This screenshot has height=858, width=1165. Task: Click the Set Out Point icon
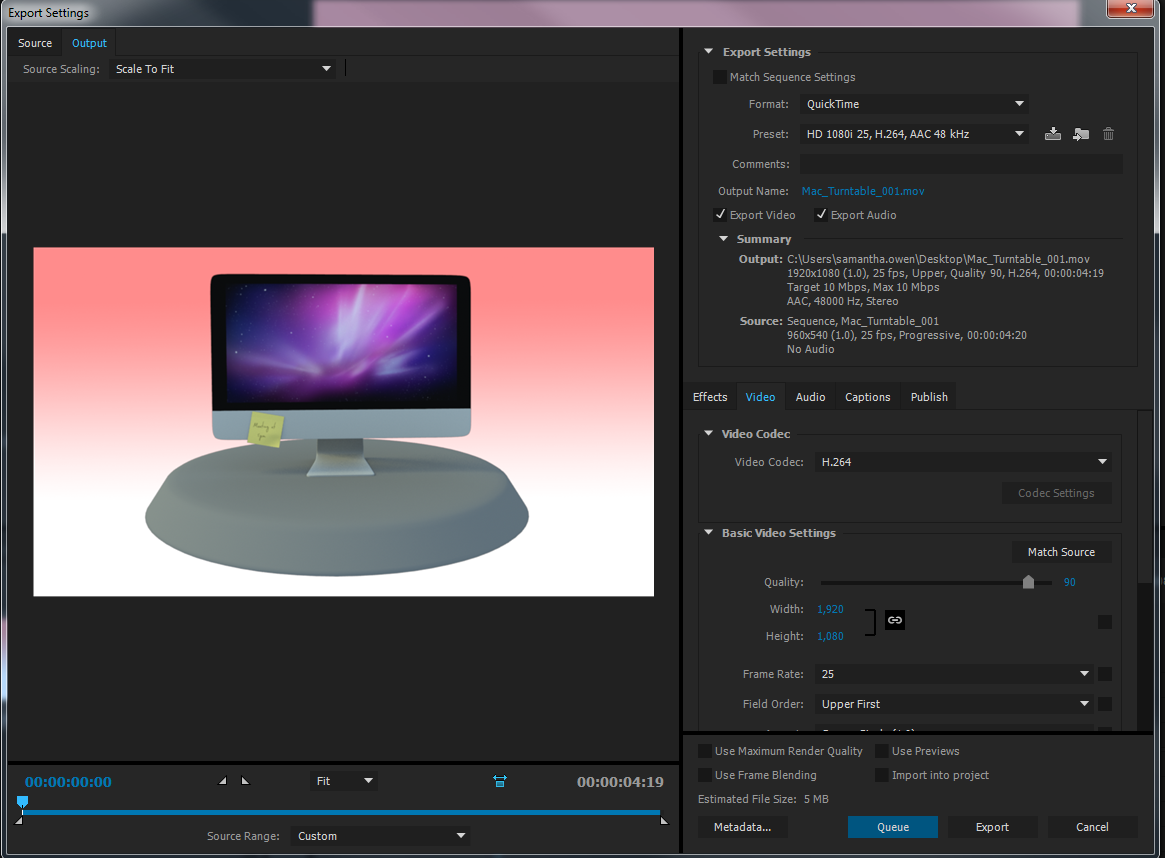point(246,780)
